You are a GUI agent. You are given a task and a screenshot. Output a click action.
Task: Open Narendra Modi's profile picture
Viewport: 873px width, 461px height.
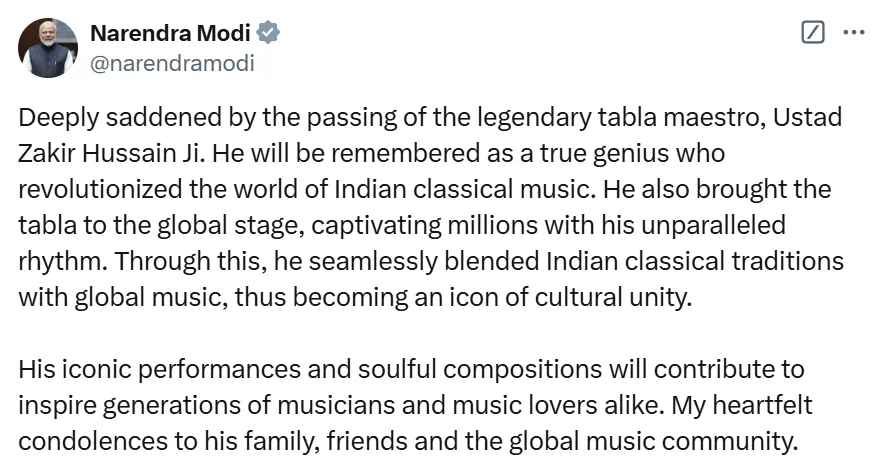[x=47, y=47]
